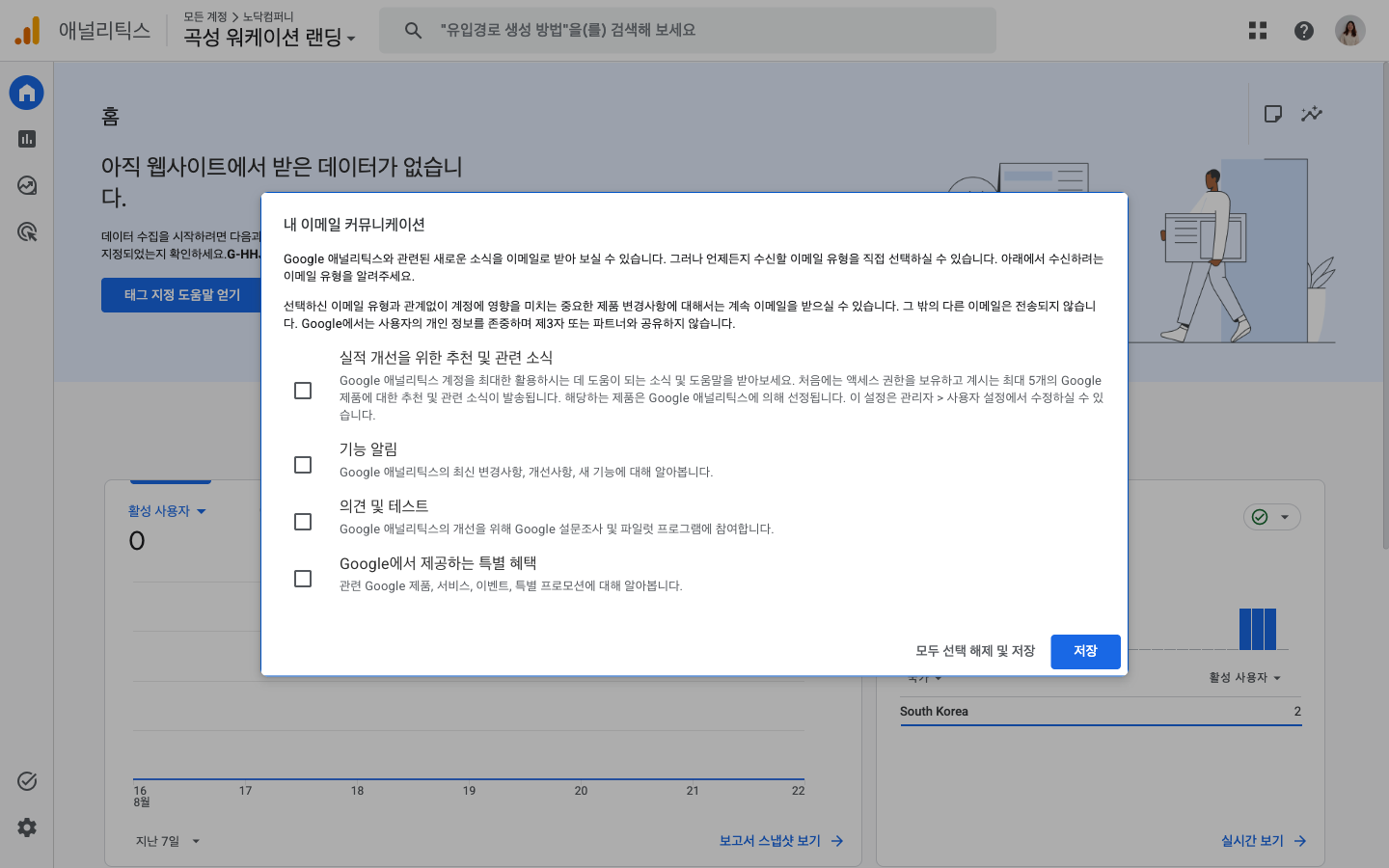1389x868 pixels.
Task: Open the Advertising icon in sidebar
Action: 27,231
